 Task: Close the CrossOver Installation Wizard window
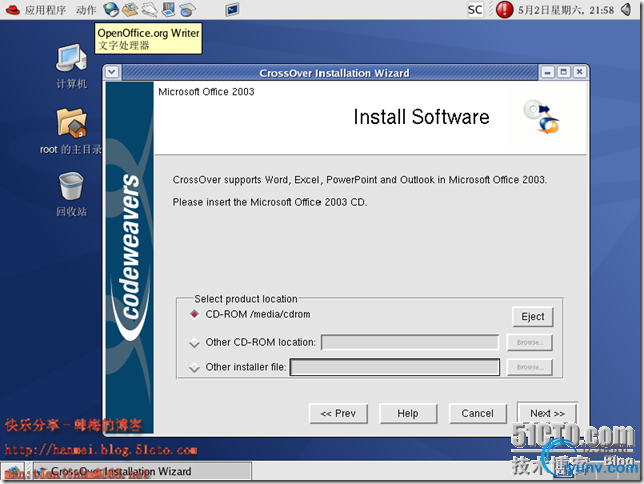pos(580,73)
